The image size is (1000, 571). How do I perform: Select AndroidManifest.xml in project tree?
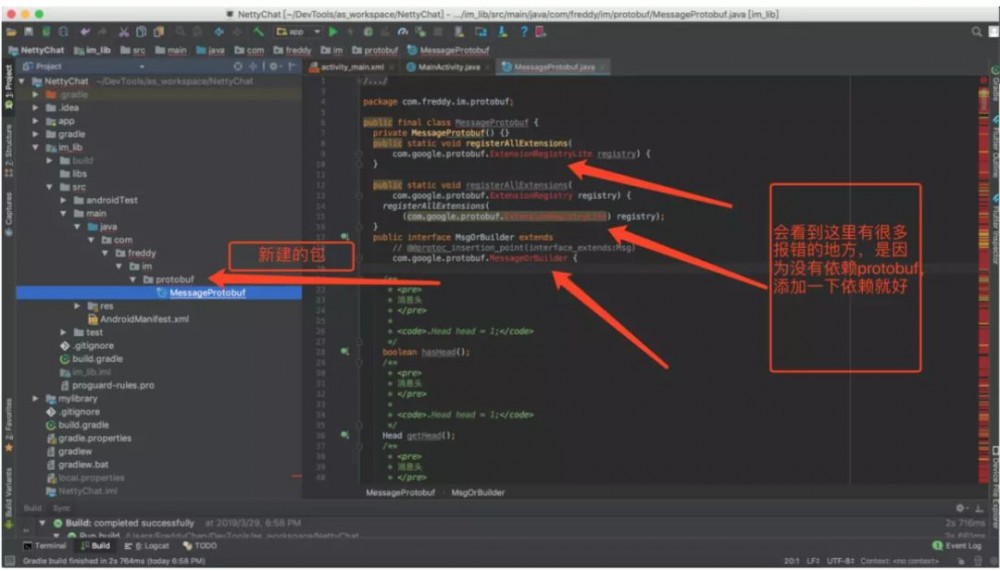(x=138, y=319)
